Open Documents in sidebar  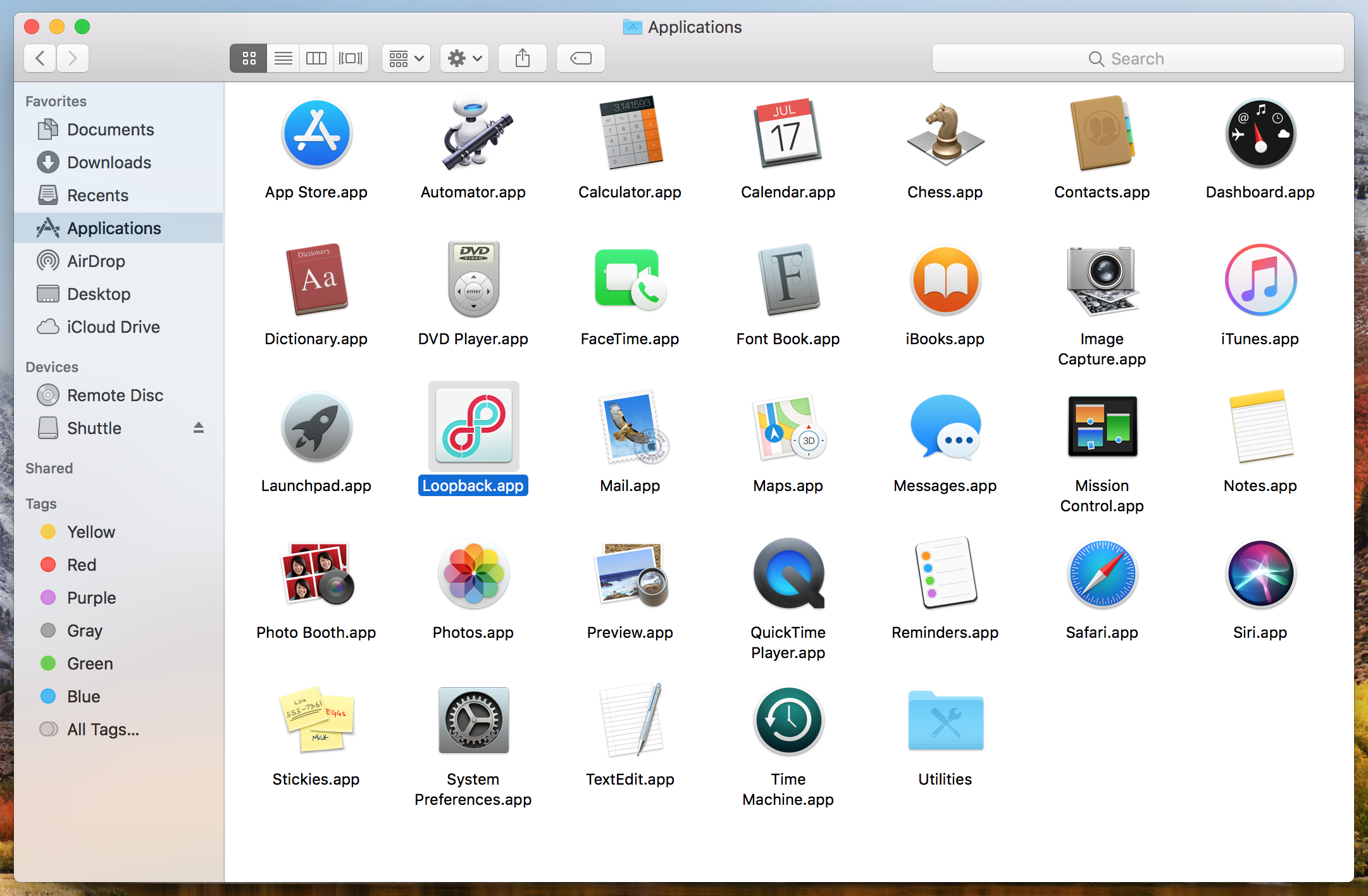pos(119,129)
